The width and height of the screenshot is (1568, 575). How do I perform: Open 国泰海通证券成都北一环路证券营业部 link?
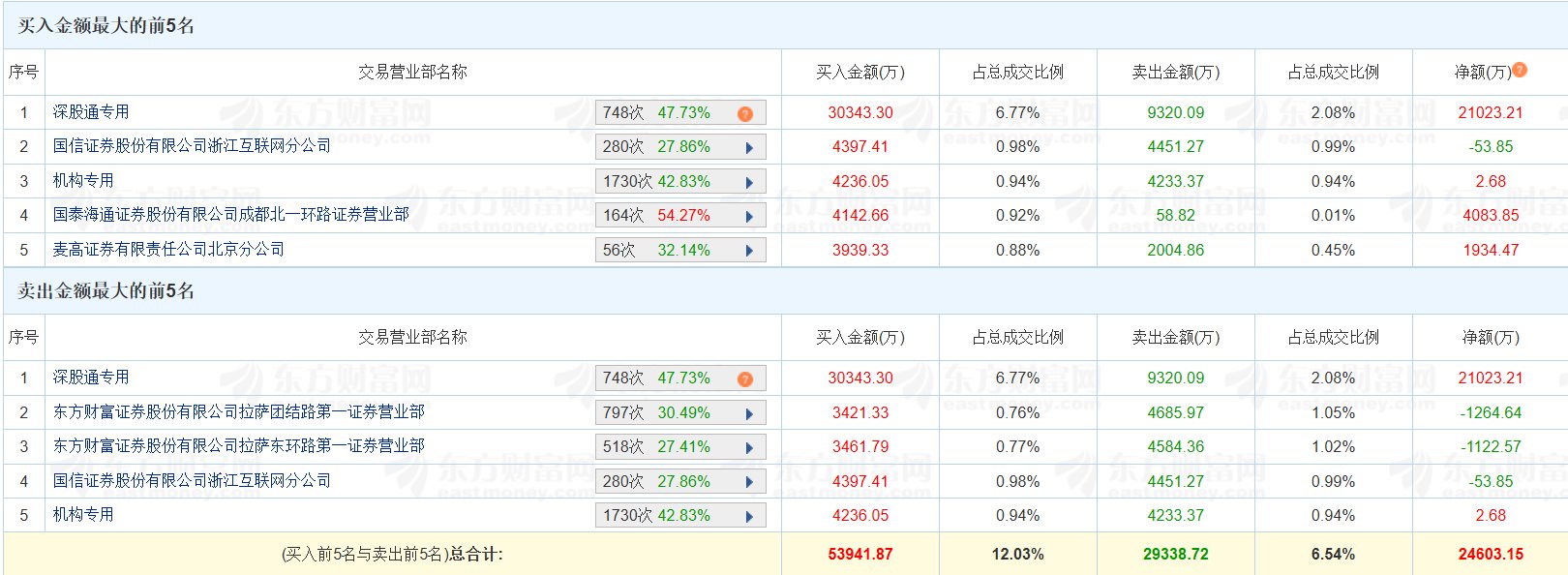click(230, 215)
